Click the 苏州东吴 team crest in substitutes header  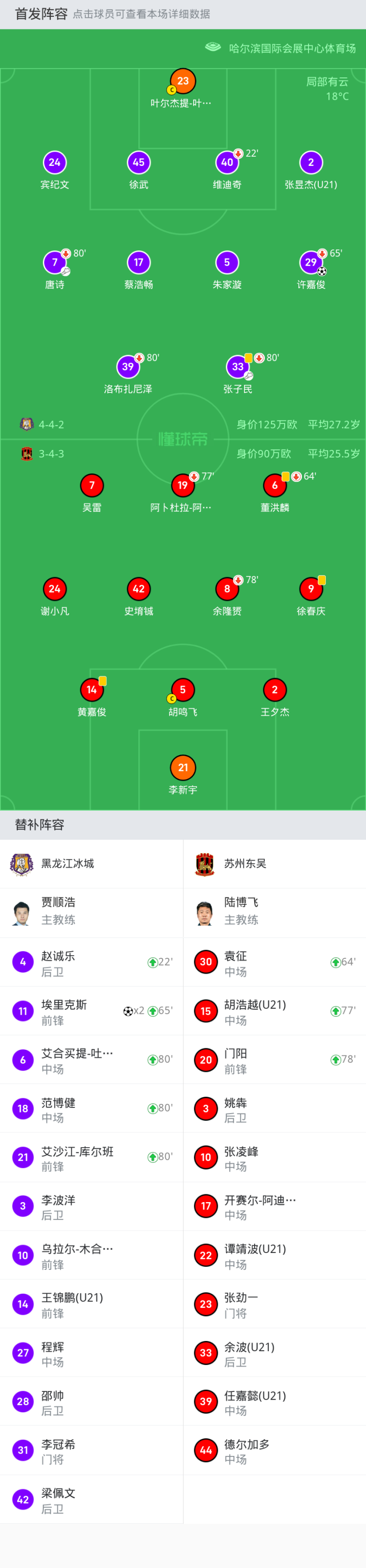tap(205, 864)
